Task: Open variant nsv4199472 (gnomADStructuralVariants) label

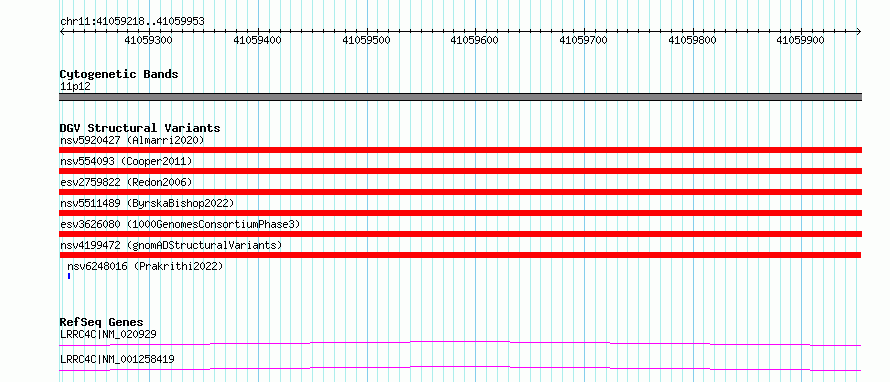Action: (171, 245)
